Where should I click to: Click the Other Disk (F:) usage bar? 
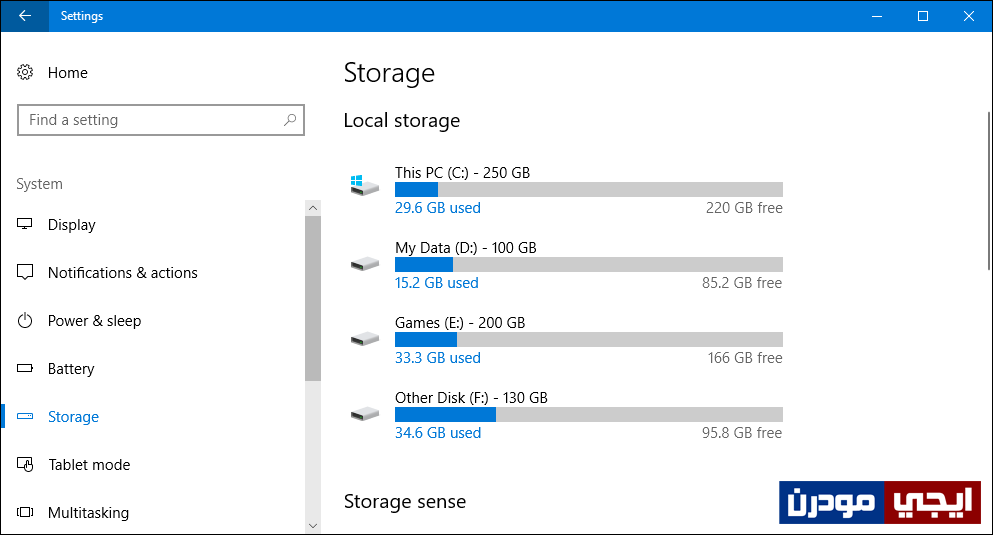pyautogui.click(x=589, y=415)
